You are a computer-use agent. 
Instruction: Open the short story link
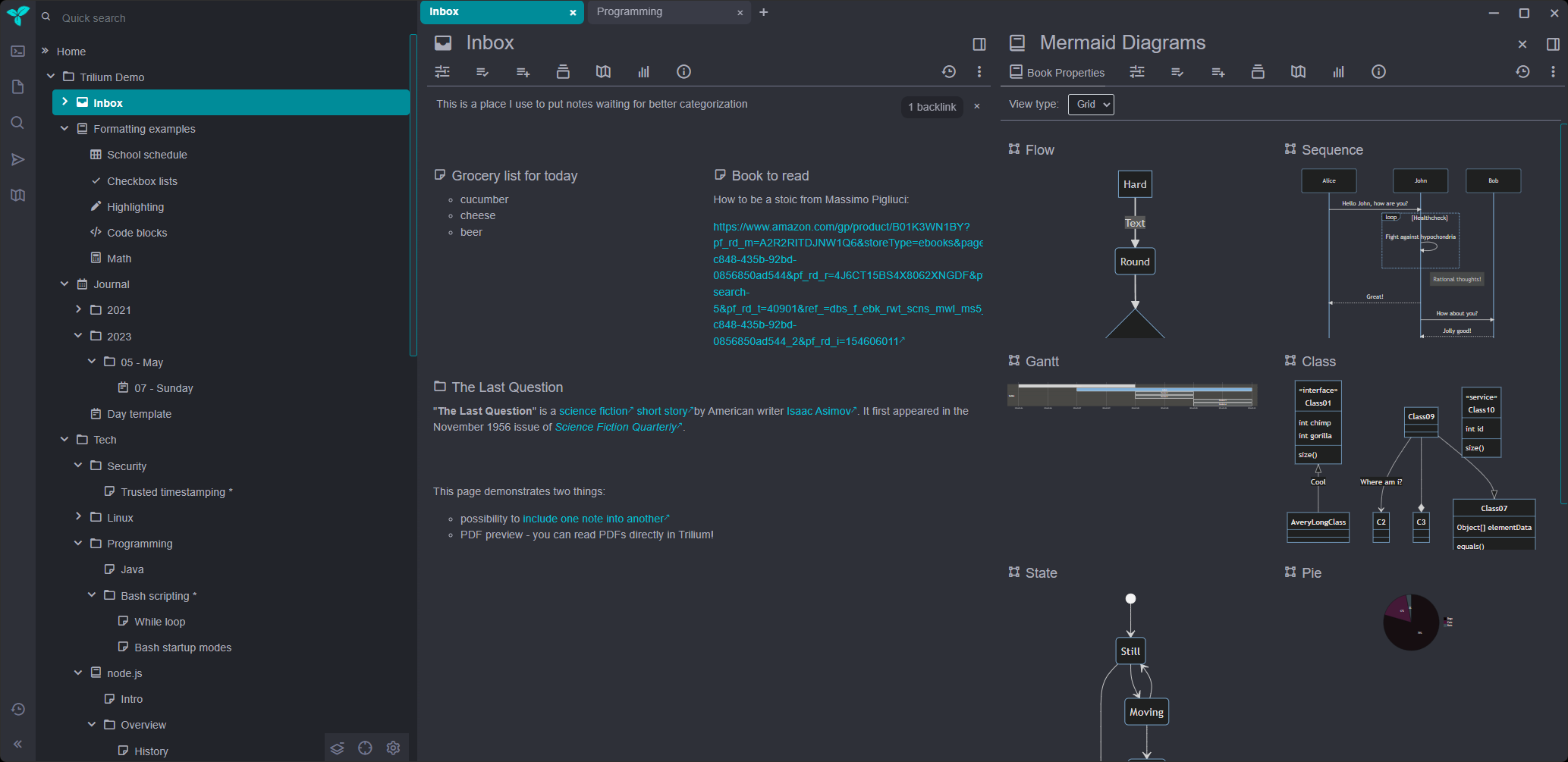click(665, 411)
